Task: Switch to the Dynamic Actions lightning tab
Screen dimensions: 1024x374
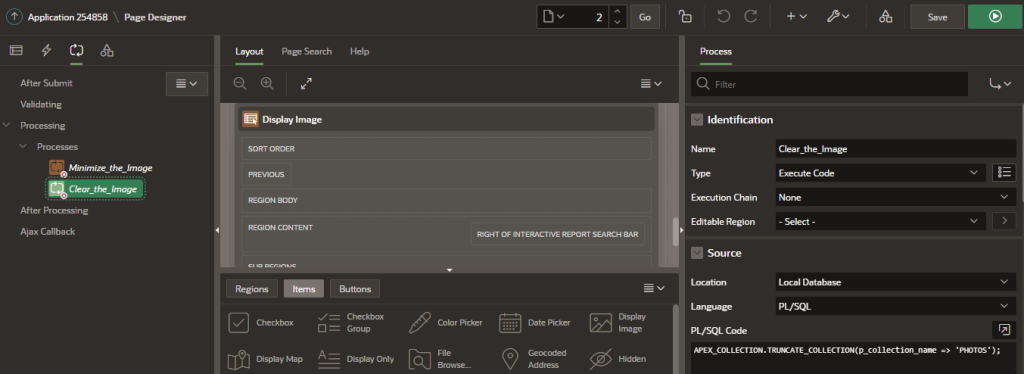Action: [46, 51]
